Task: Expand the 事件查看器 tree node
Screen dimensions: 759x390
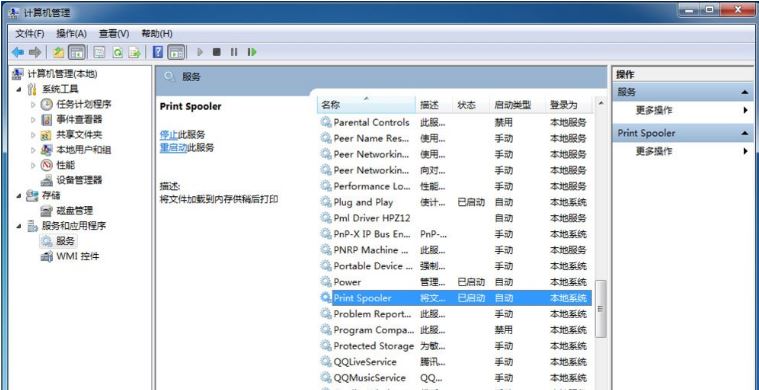Action: [x=33, y=120]
